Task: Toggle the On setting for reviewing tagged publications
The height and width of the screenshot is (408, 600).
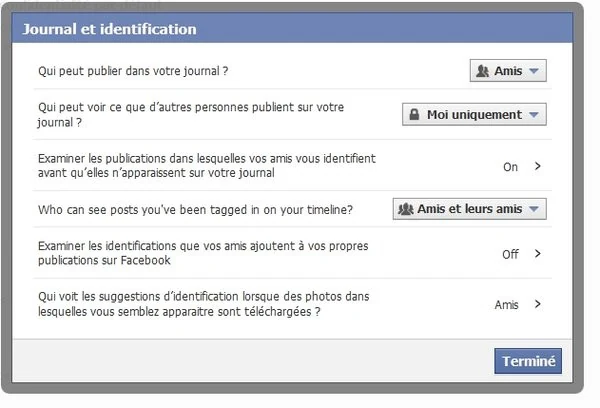Action: tap(510, 167)
